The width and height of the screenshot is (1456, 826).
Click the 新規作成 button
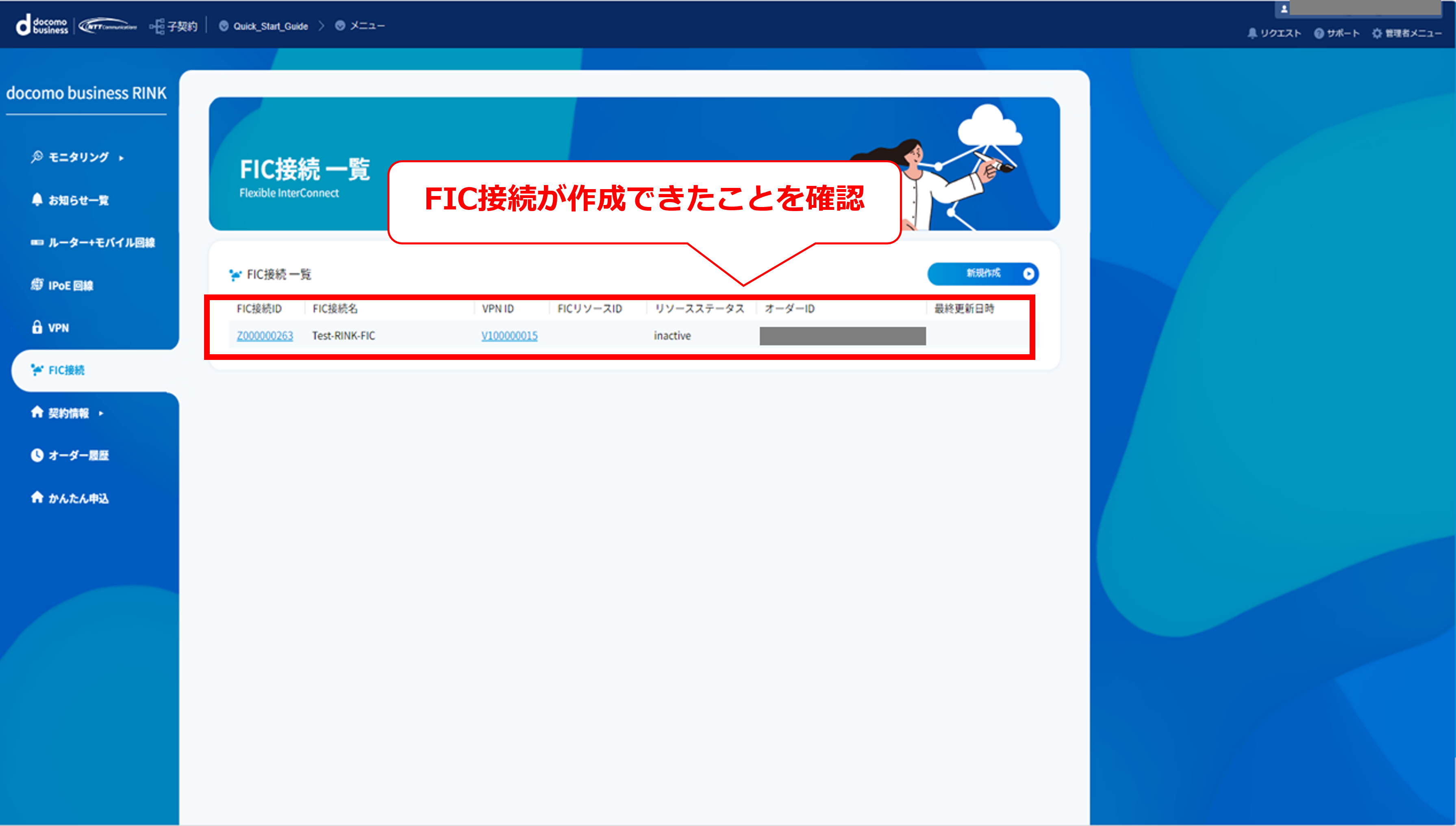(982, 273)
